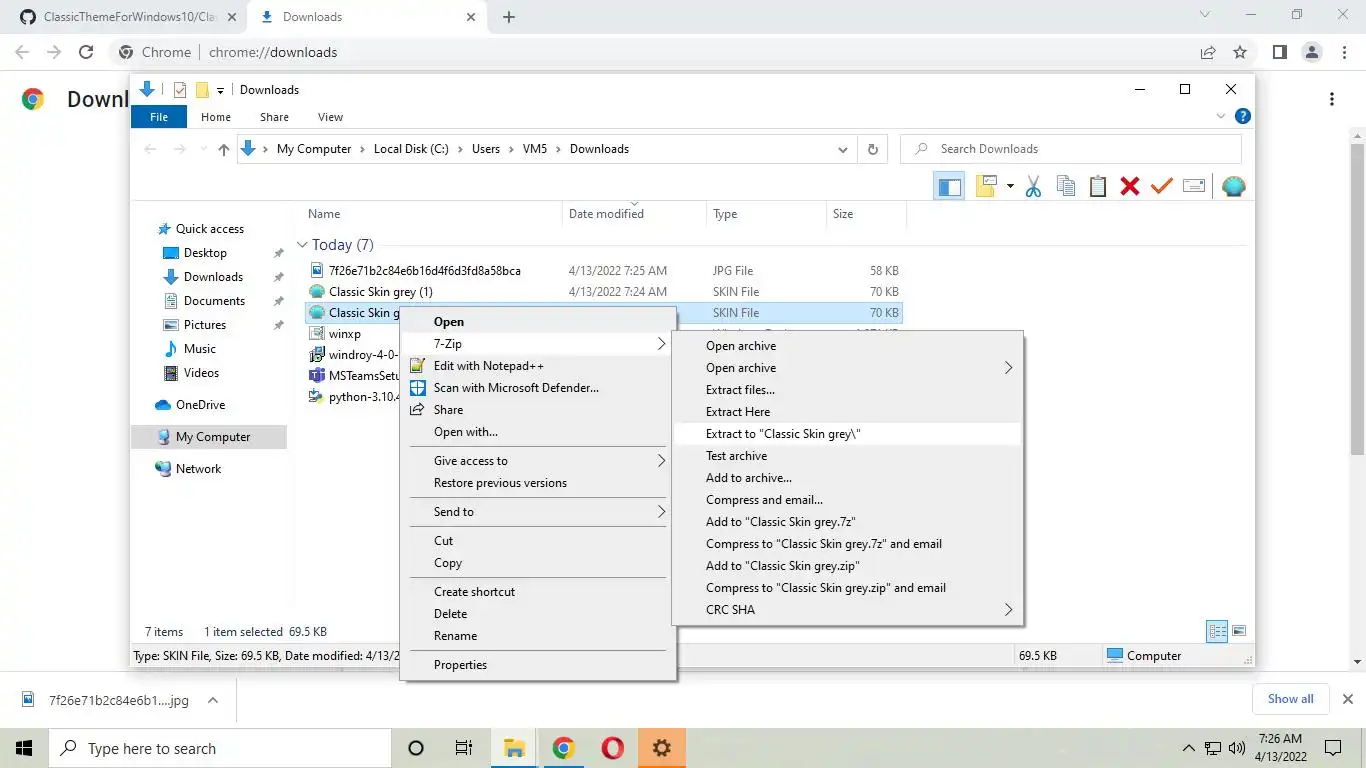The width and height of the screenshot is (1366, 768).
Task: Click the Microsoft Defender shield icon
Action: tap(417, 388)
